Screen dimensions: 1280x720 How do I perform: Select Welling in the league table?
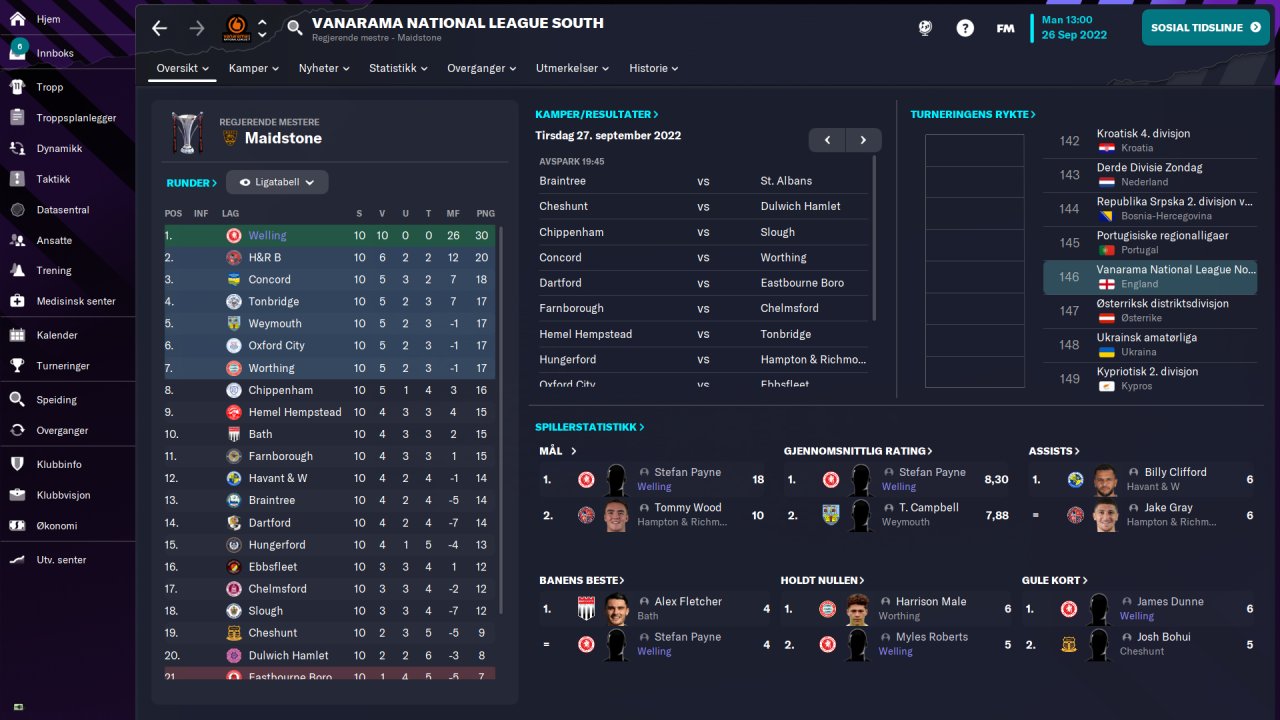[267, 236]
